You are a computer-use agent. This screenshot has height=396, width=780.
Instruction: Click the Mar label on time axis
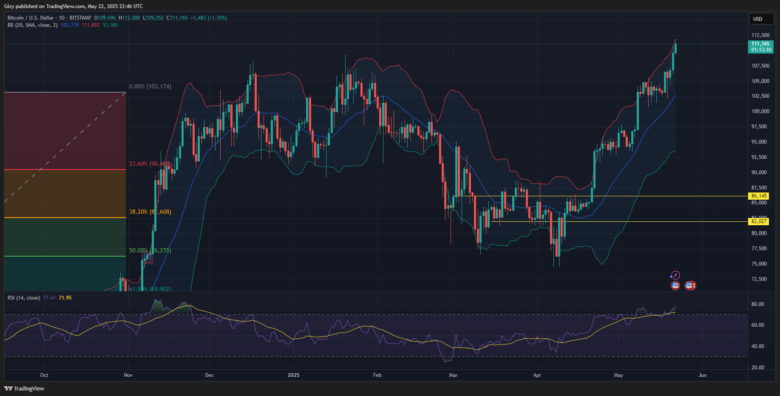[x=453, y=374]
